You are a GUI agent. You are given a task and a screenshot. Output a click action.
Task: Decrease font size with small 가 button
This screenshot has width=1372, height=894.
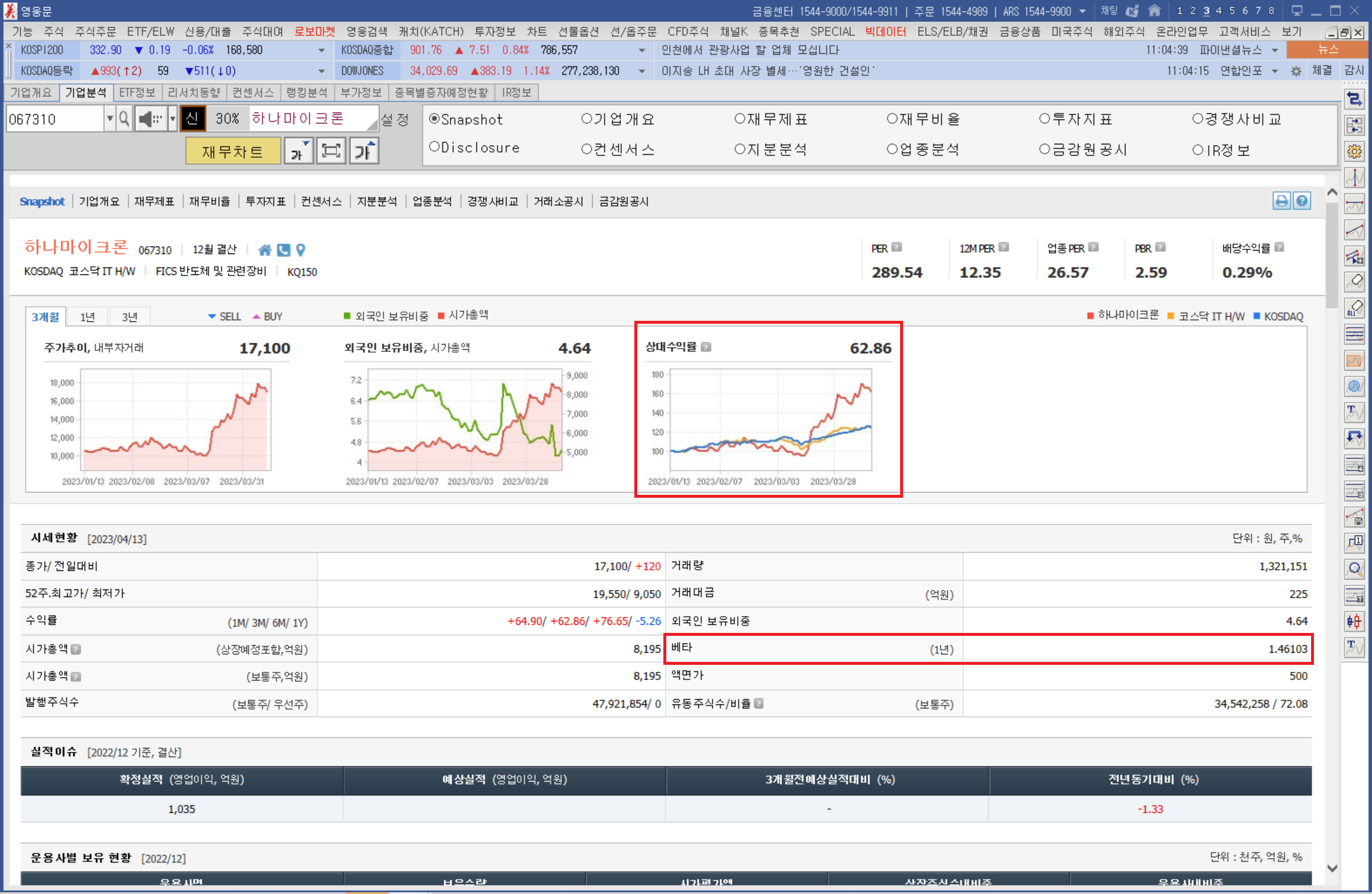point(299,151)
